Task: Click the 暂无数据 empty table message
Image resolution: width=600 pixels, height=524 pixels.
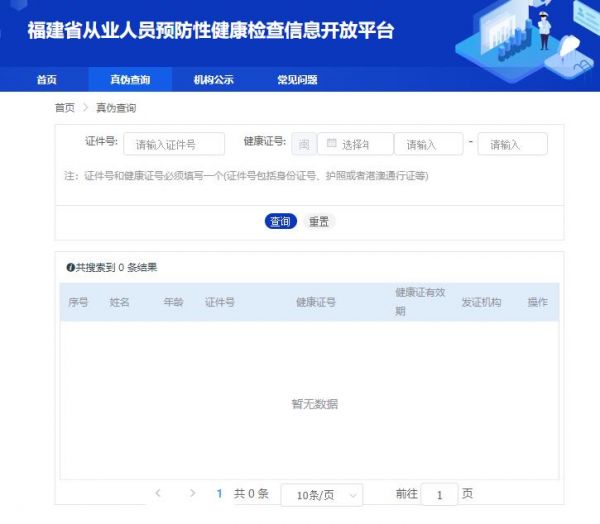Action: (x=315, y=404)
